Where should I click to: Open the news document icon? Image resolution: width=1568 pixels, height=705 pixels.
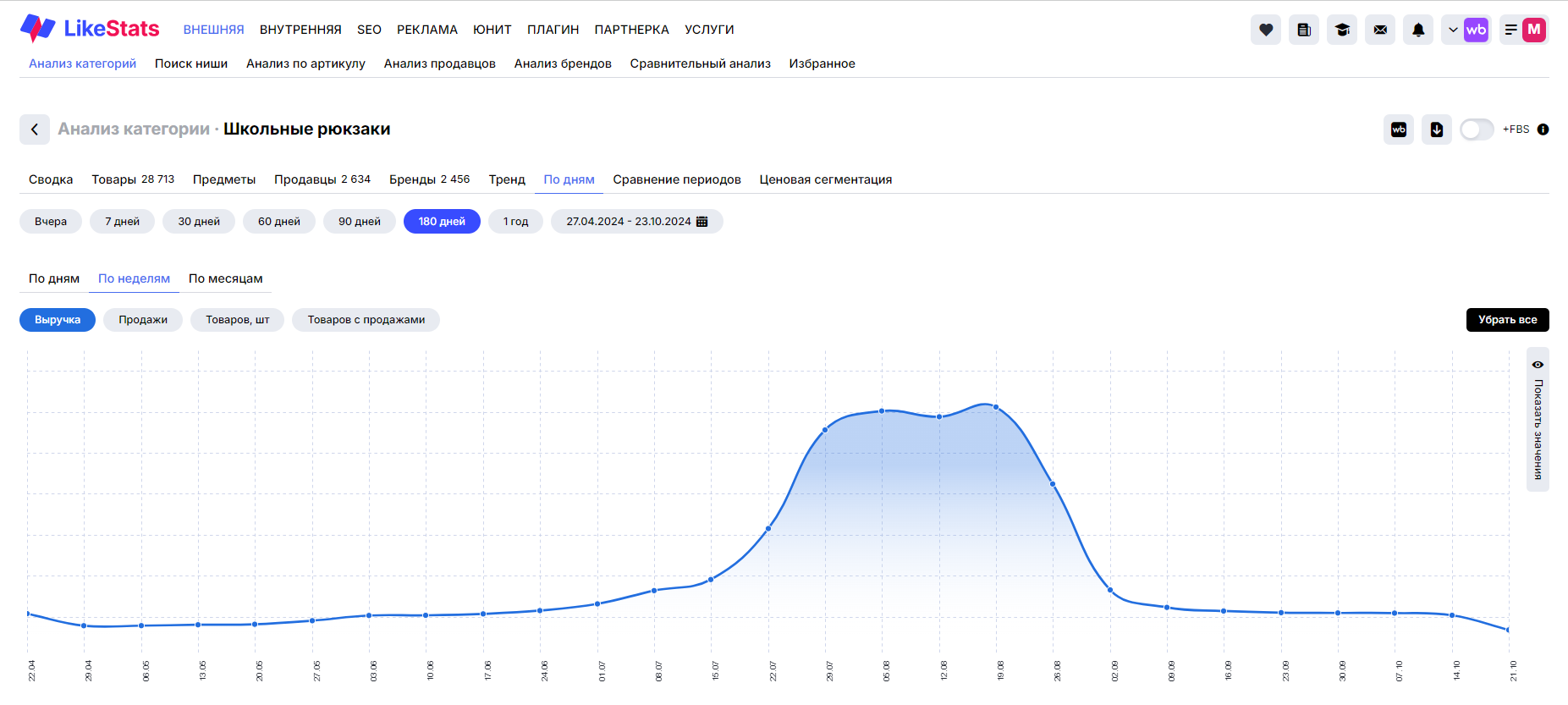coord(1304,30)
